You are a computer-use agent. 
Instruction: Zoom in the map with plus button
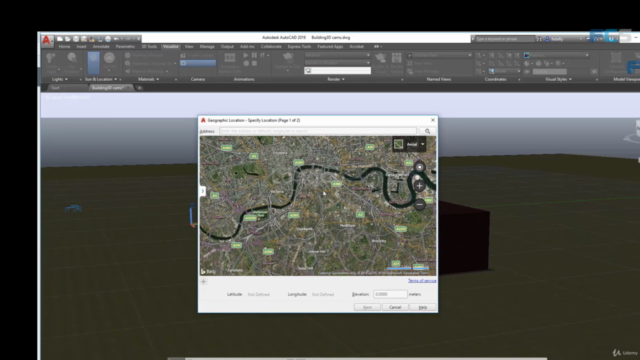click(x=419, y=186)
